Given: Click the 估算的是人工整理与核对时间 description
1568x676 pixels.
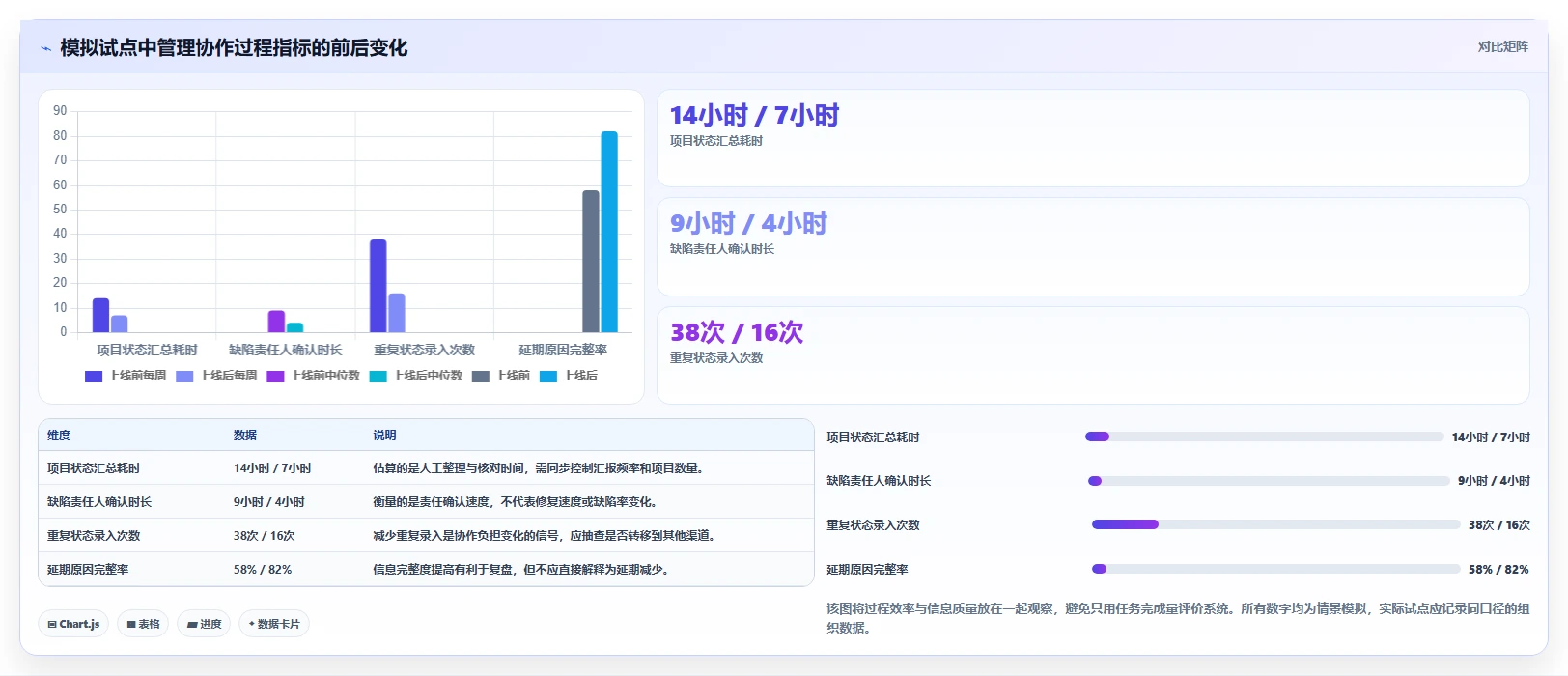Looking at the screenshot, I should click(x=541, y=468).
